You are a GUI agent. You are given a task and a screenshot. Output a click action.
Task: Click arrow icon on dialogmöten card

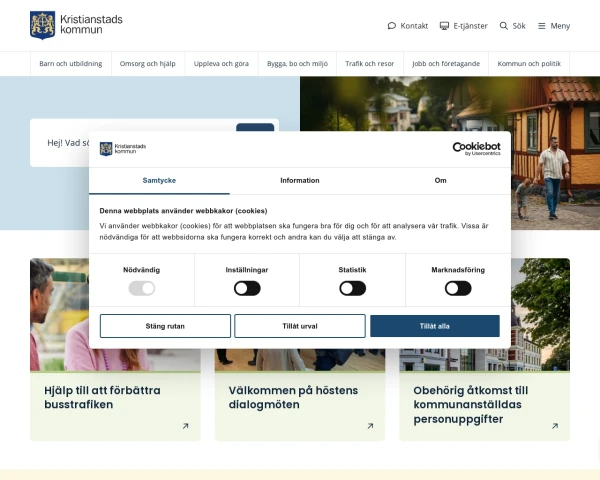click(370, 426)
